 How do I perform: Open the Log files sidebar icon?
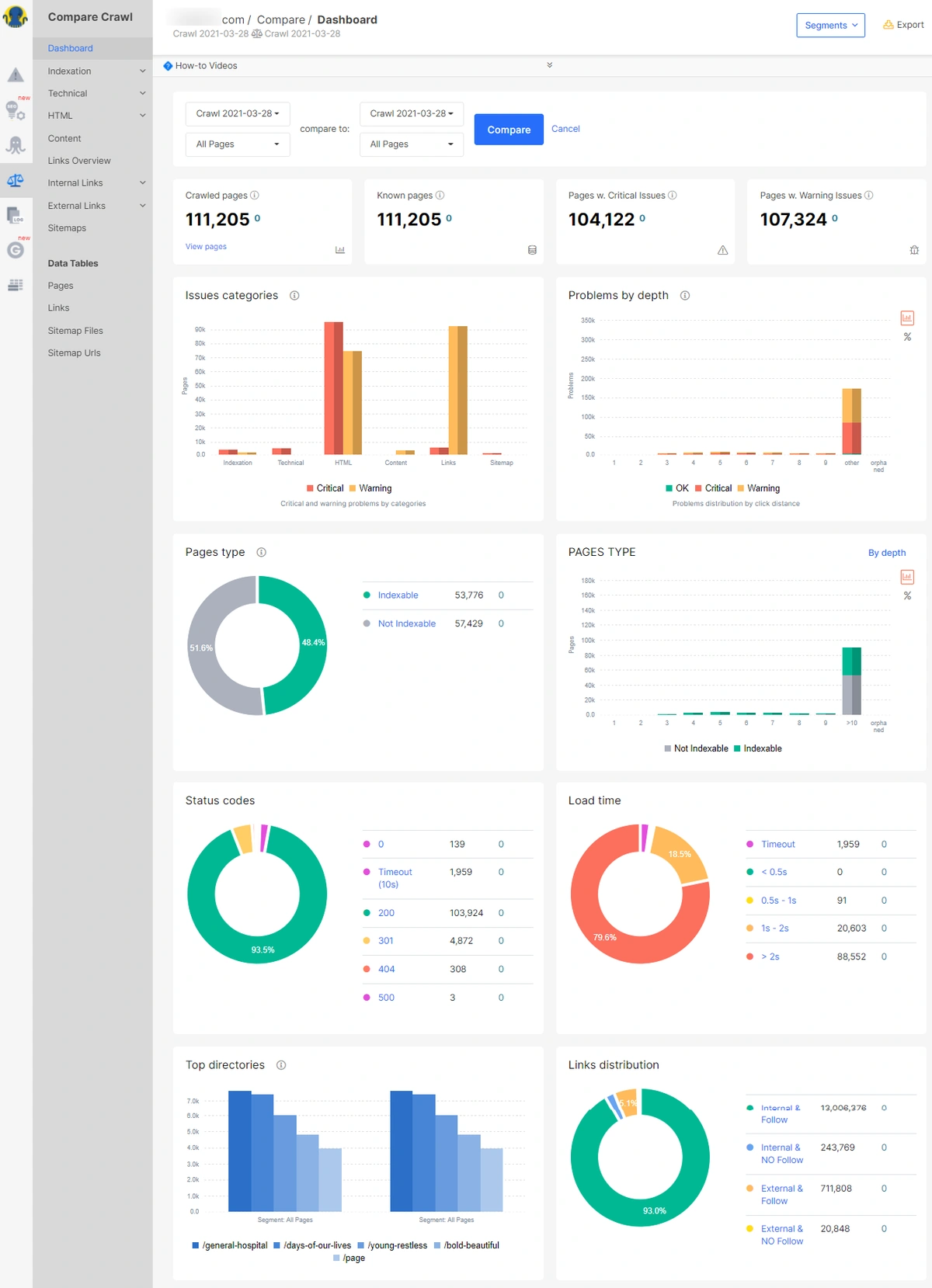pyautogui.click(x=16, y=215)
